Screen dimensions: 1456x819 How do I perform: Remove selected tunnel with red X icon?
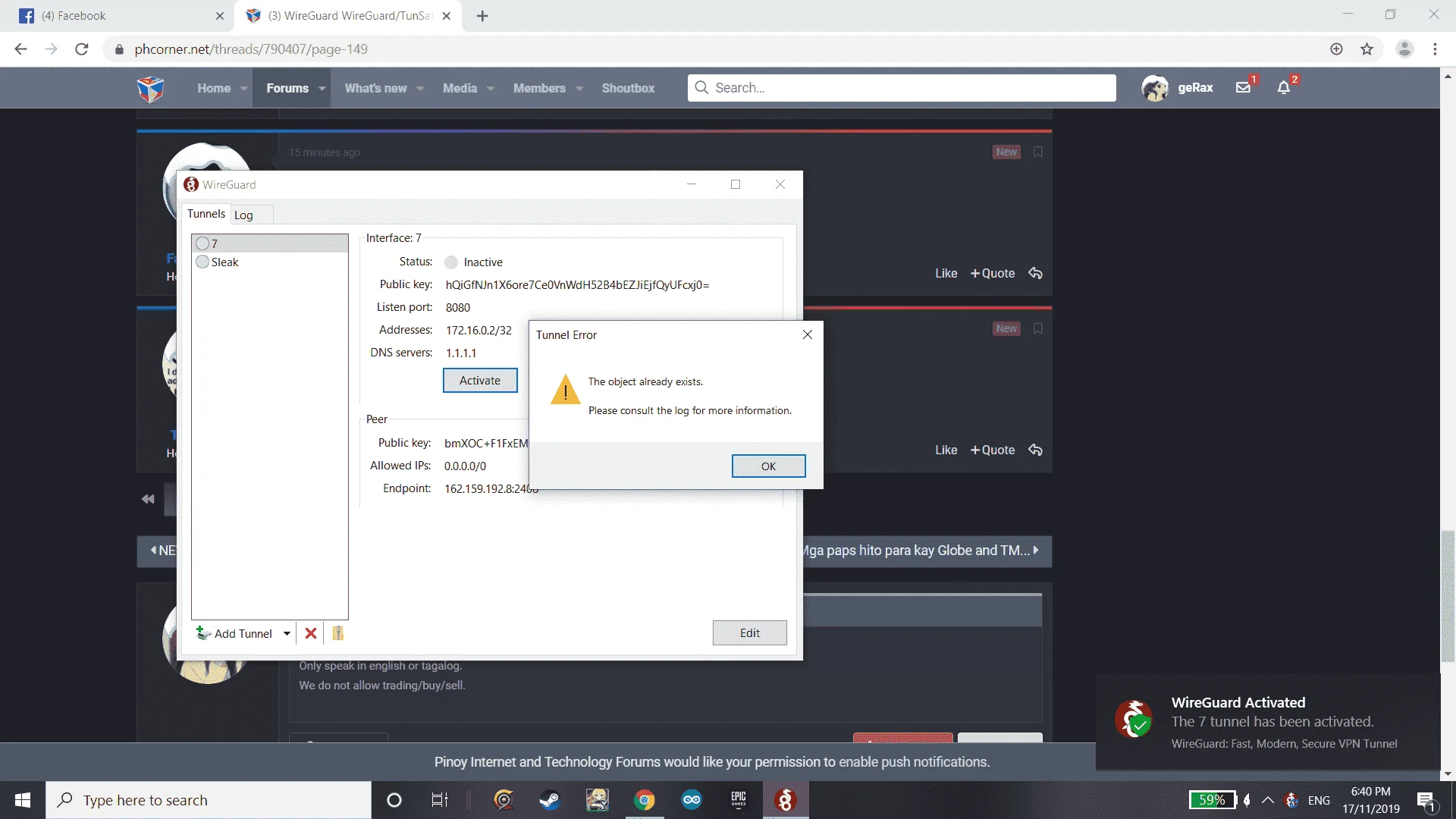coord(311,633)
